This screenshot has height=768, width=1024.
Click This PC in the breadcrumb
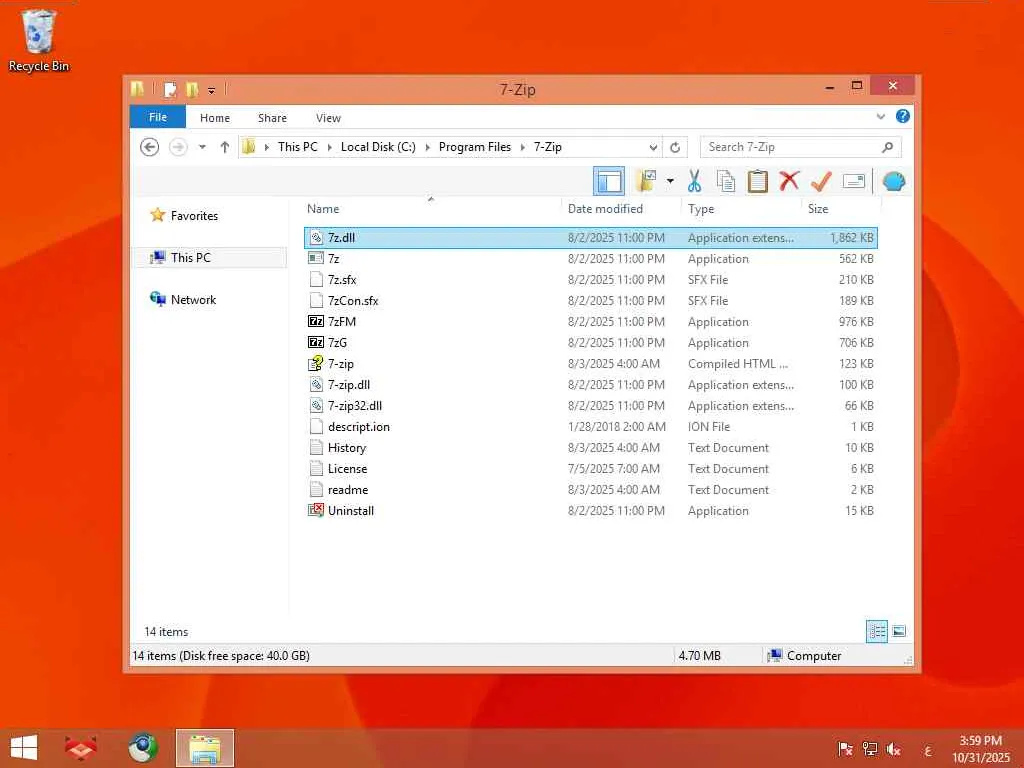[298, 147]
